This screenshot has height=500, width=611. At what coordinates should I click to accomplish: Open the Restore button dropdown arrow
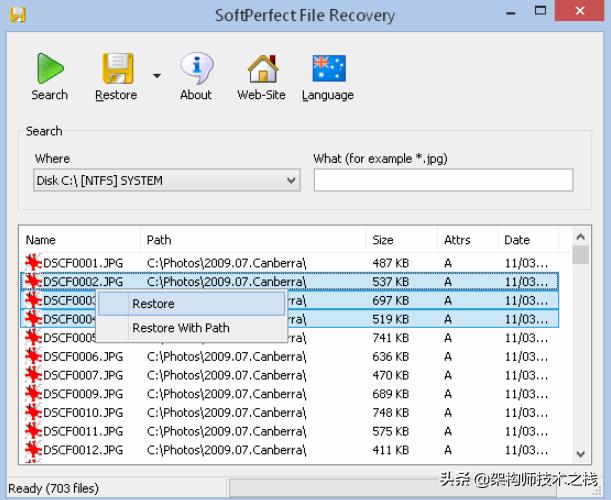pos(157,76)
